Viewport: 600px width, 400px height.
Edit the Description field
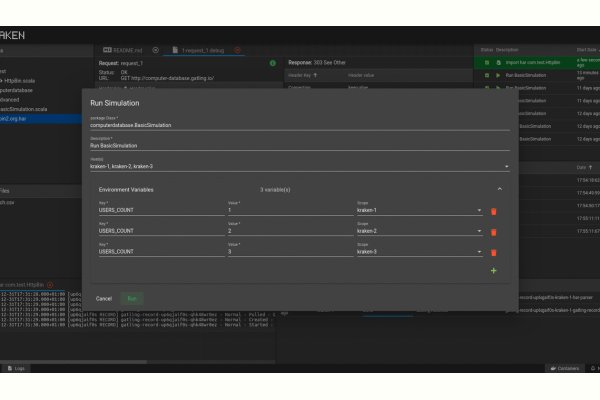tap(300, 146)
